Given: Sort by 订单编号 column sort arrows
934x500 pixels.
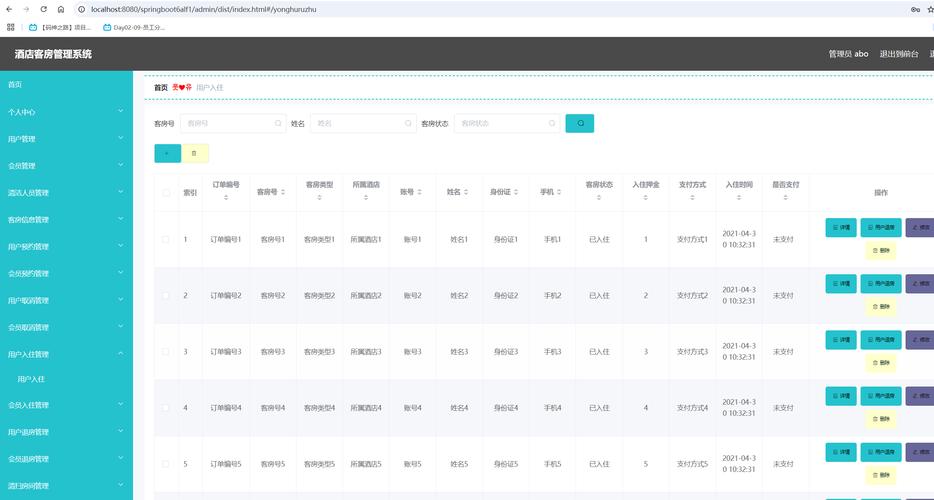Looking at the screenshot, I should tap(226, 198).
